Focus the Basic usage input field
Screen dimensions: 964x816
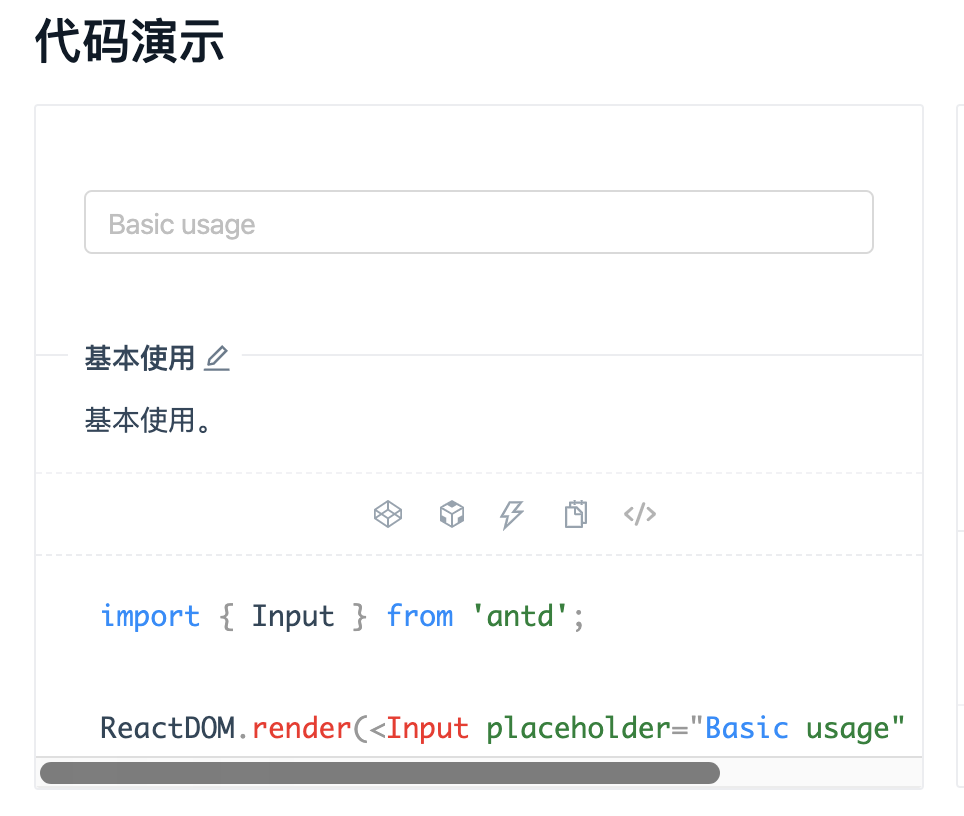pos(478,223)
